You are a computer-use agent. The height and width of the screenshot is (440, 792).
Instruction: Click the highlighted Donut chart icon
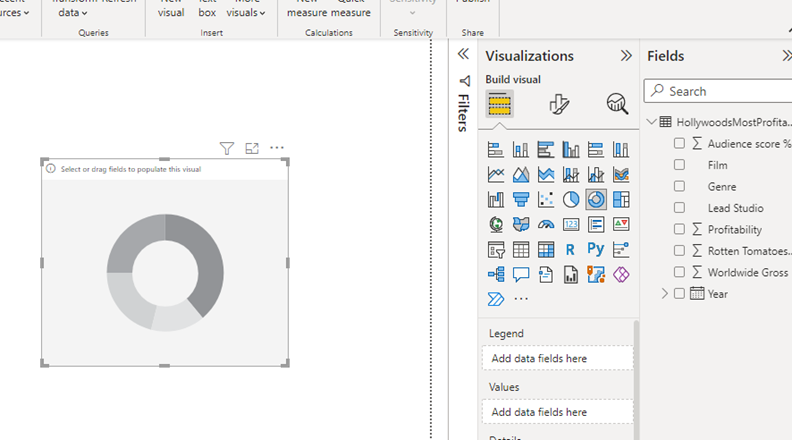coord(596,200)
